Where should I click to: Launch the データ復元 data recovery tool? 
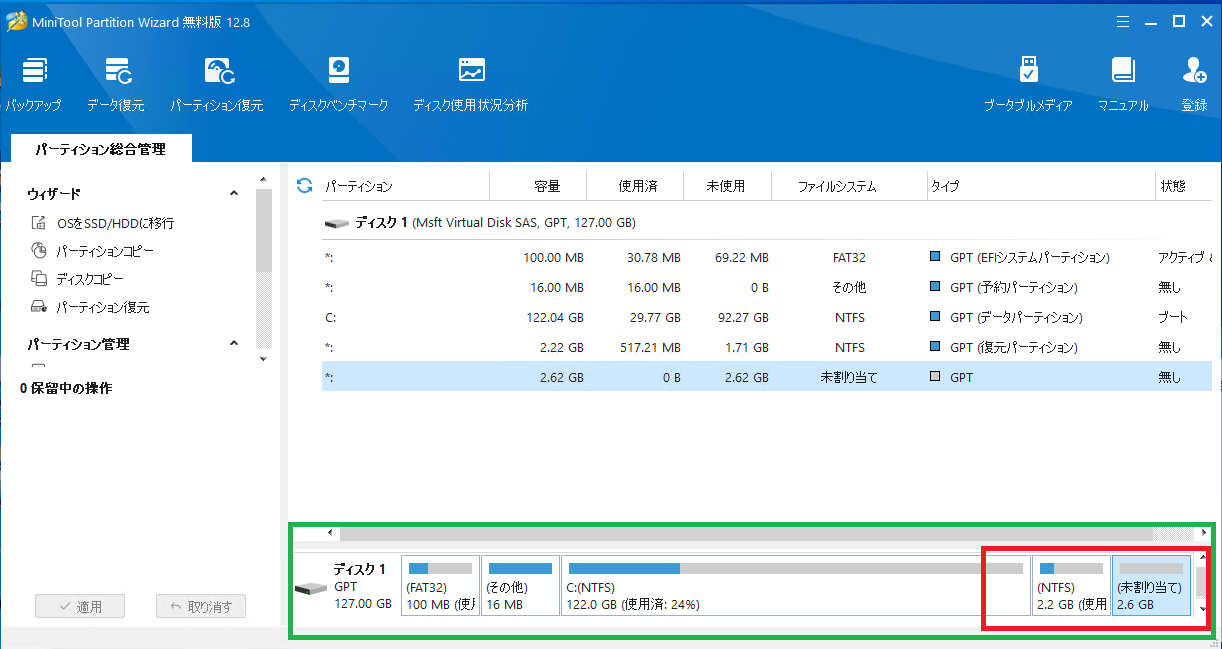116,84
